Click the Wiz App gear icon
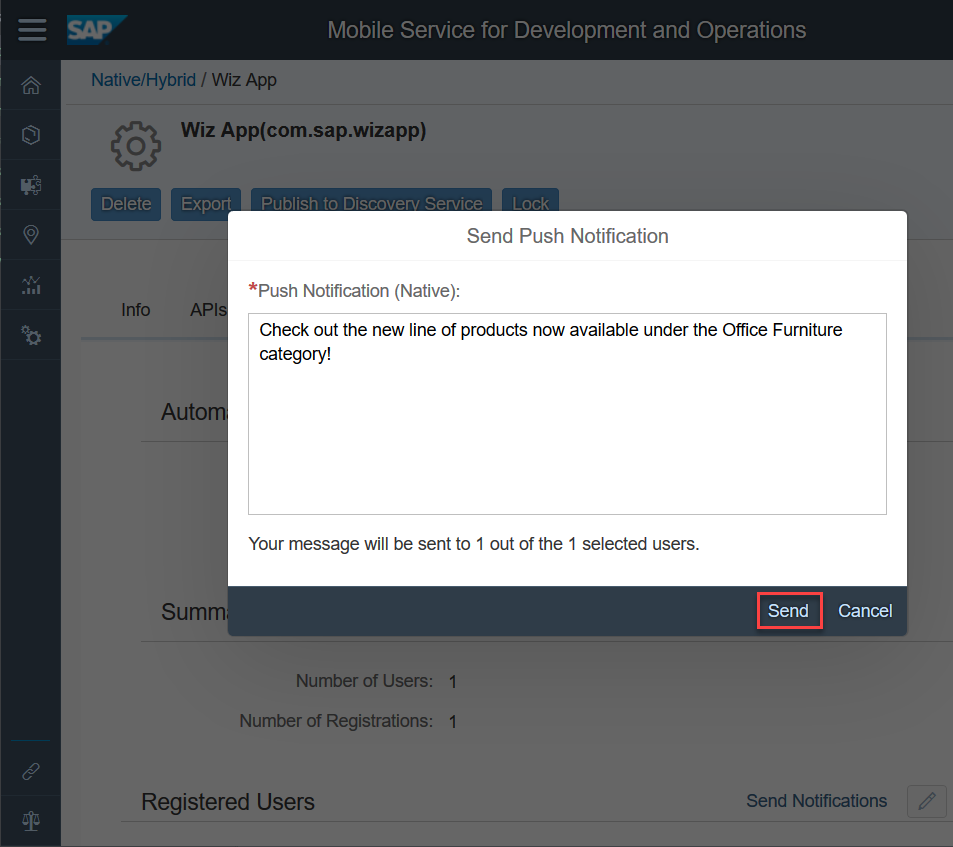Screen dimensions: 953x847 pos(135,146)
